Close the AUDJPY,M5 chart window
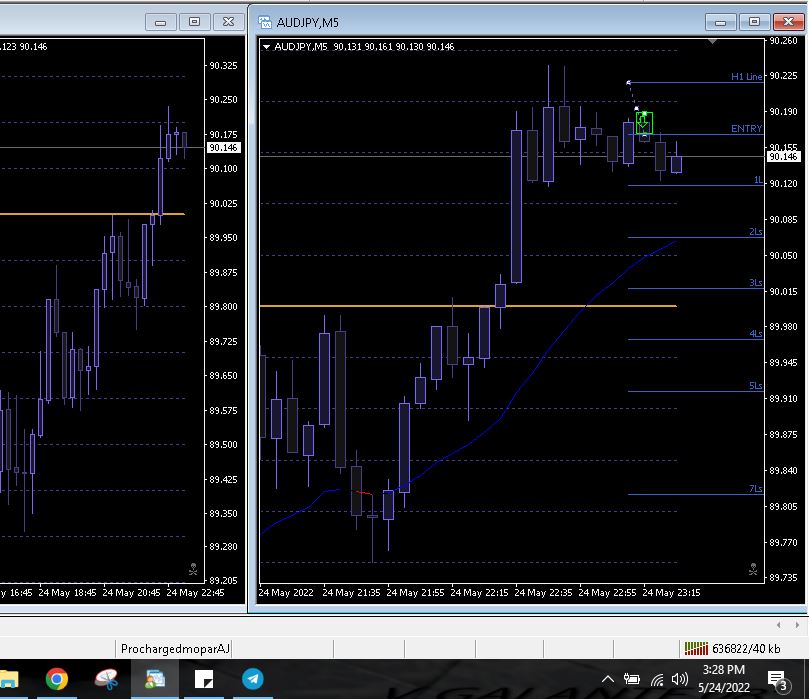This screenshot has width=809, height=699. (788, 22)
